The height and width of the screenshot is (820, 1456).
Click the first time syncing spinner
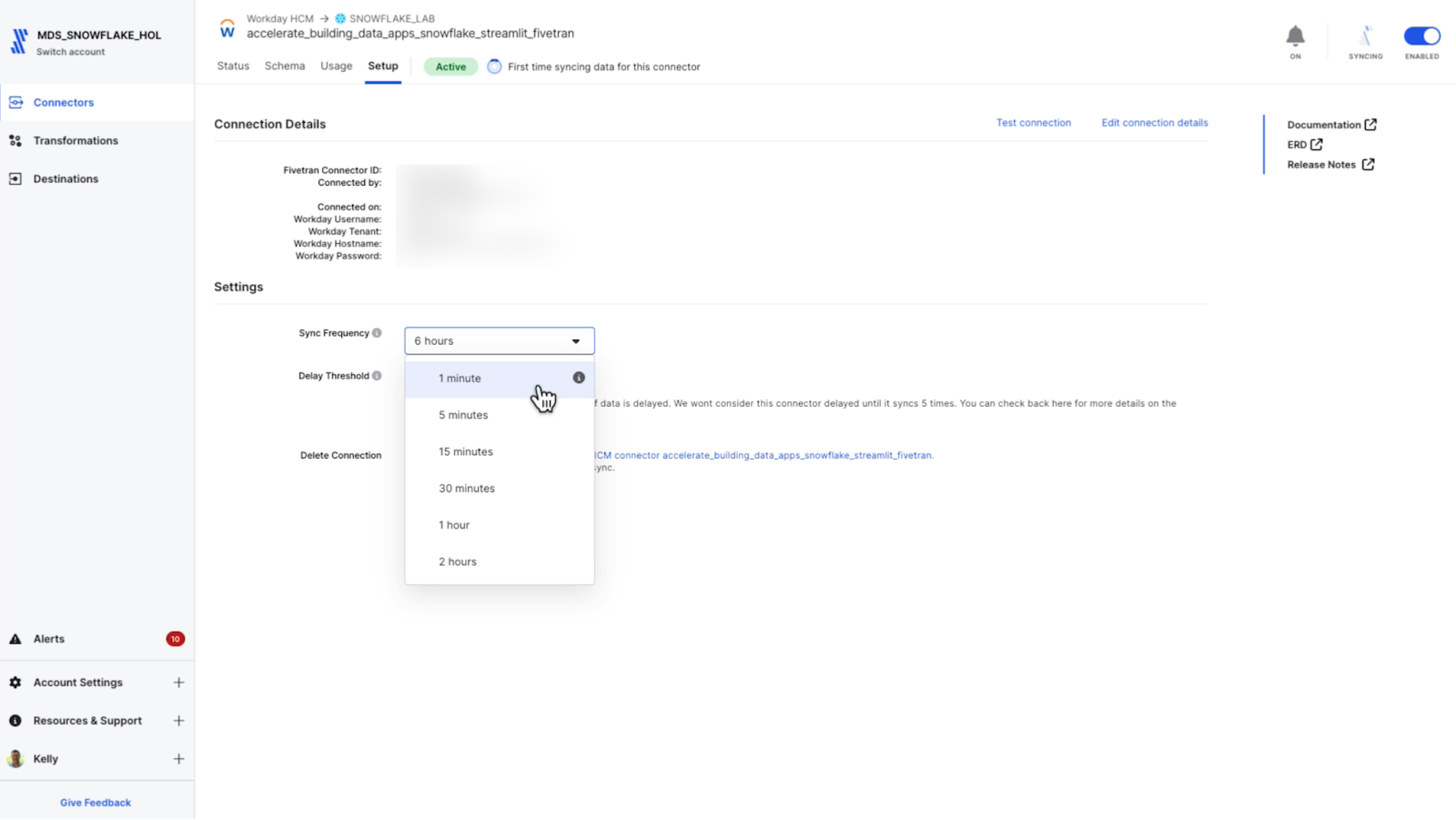coord(494,66)
